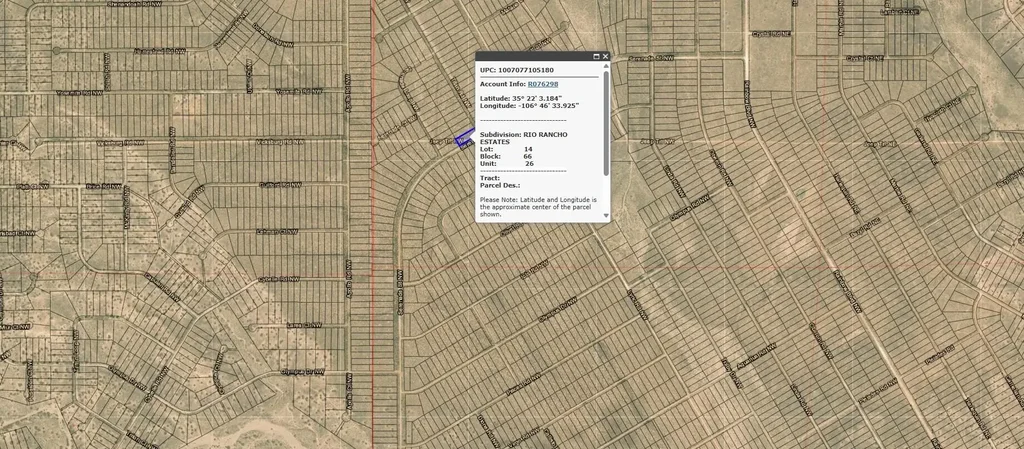
Task: Click the UPC number text in popup
Action: coord(517,71)
